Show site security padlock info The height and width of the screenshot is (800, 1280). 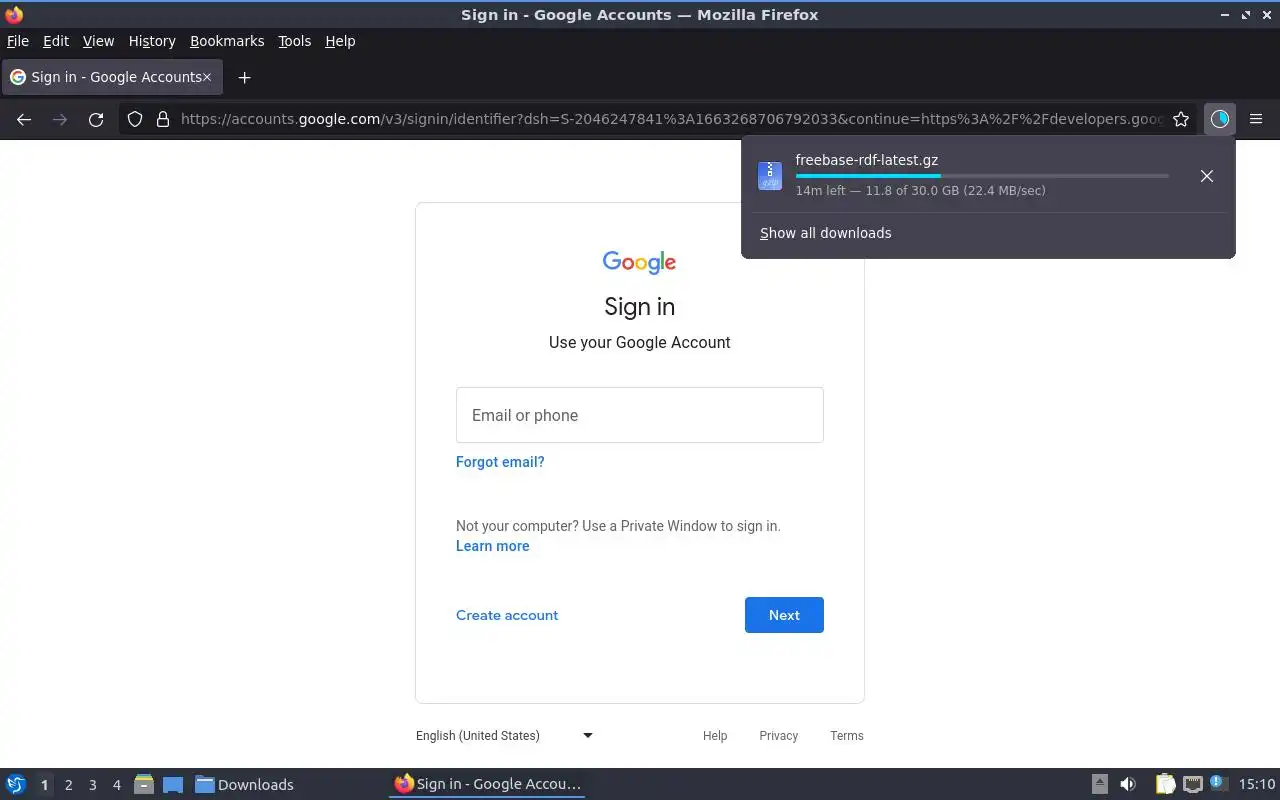pos(163,119)
